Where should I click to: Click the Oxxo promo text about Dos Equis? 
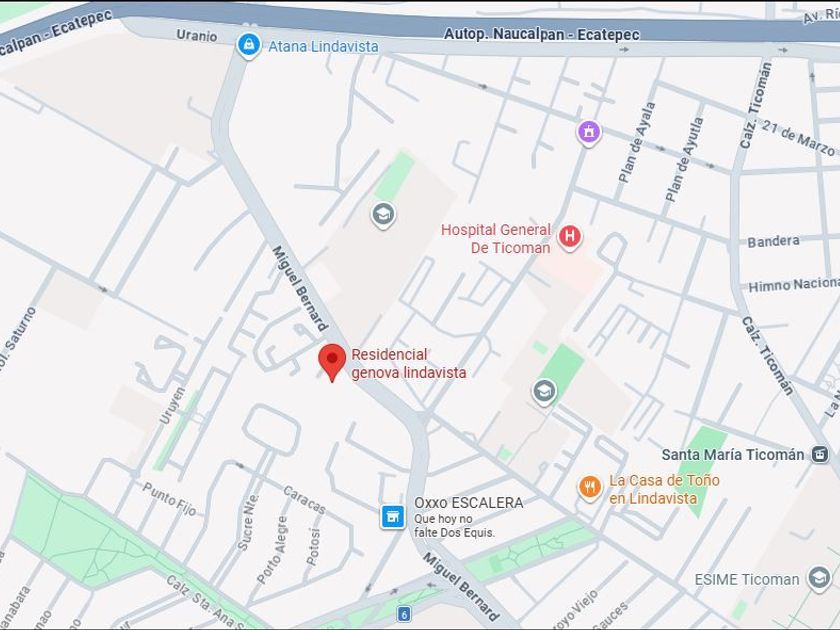(x=454, y=526)
